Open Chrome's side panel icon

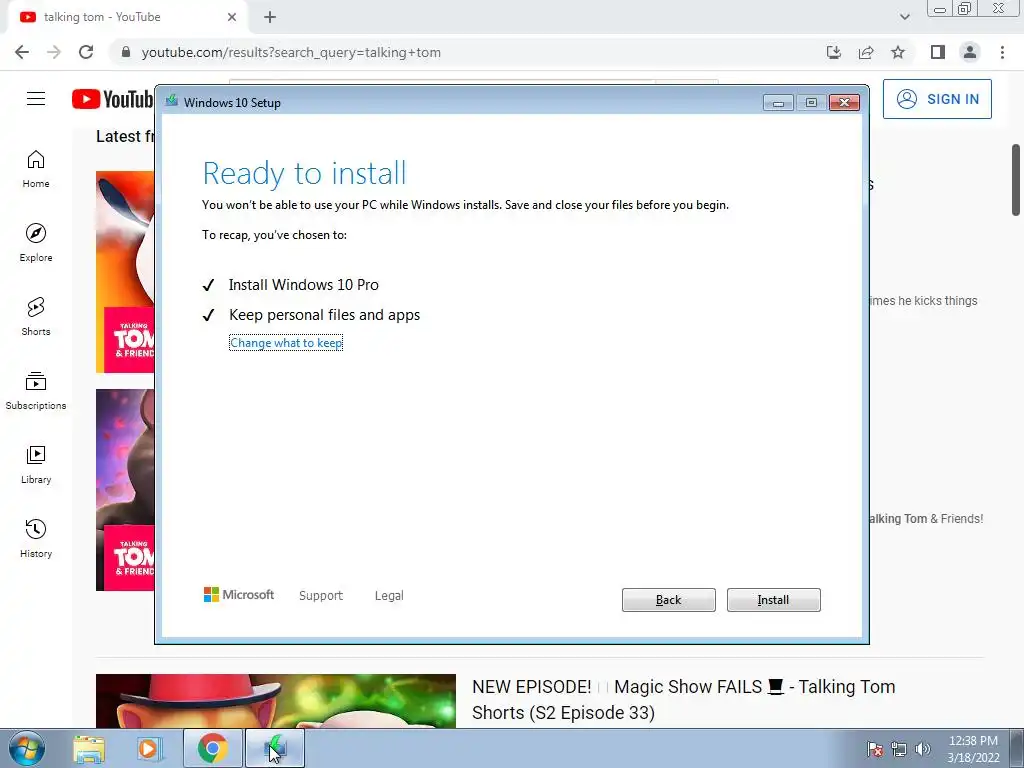click(938, 52)
